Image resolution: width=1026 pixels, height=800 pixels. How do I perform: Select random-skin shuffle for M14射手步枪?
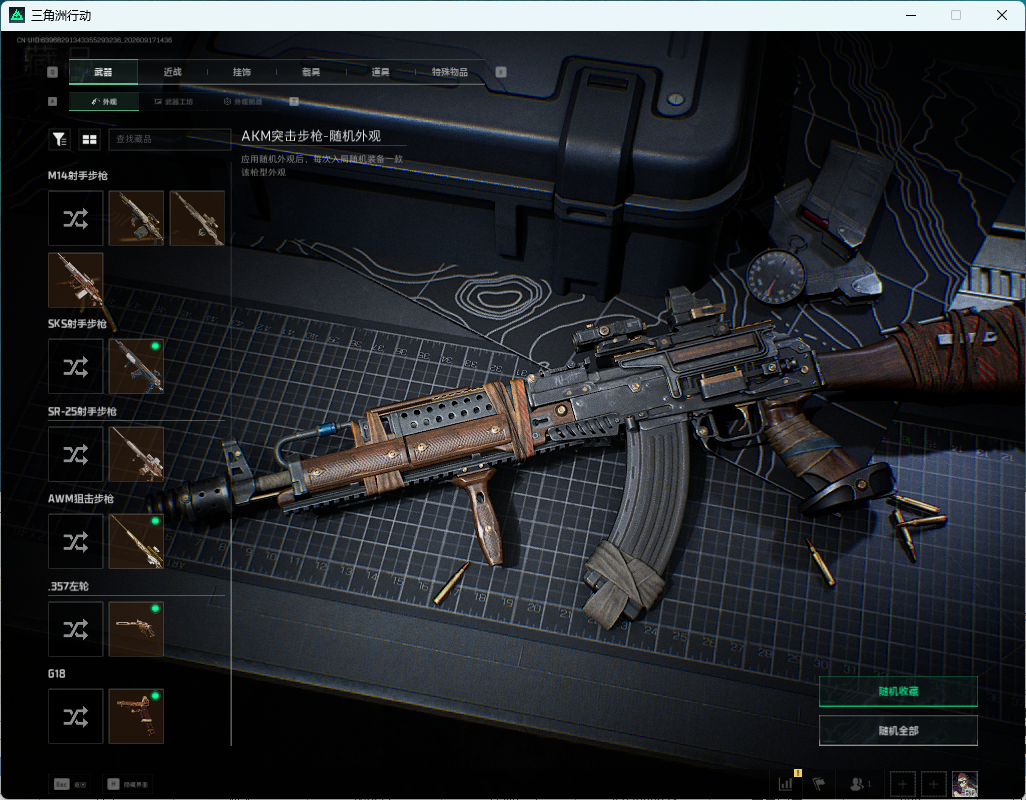76,218
